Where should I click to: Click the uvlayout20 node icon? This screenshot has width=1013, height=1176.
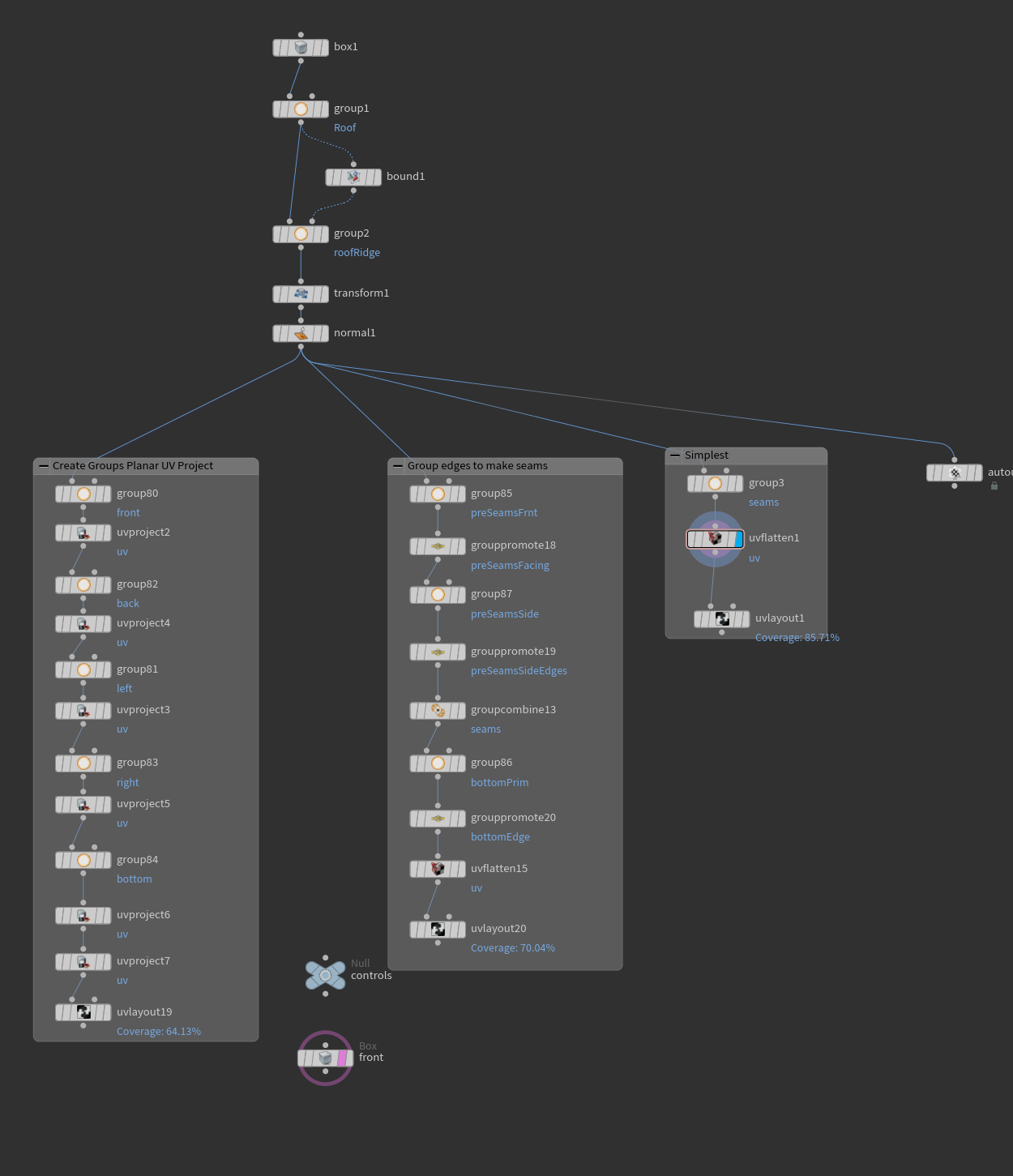[x=438, y=929]
